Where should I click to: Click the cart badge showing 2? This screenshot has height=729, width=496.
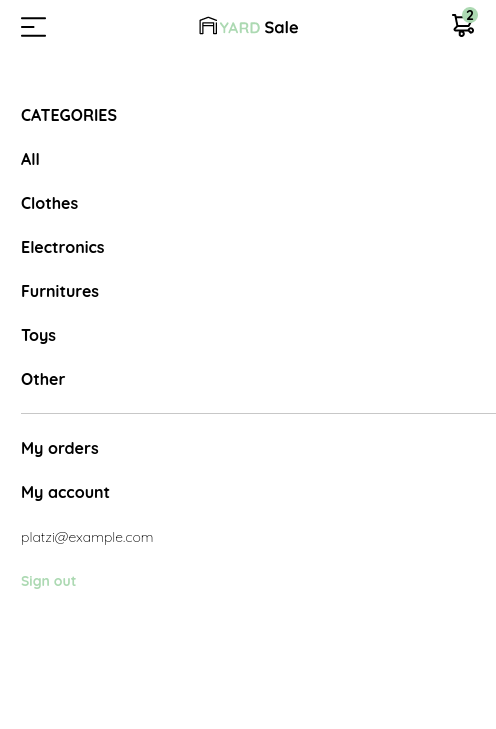470,15
